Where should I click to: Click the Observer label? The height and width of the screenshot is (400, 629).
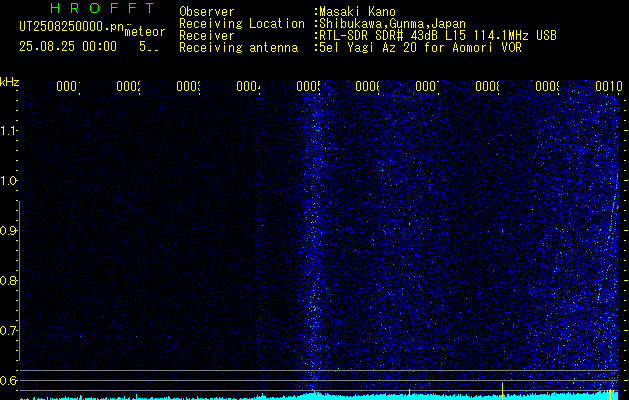click(x=207, y=12)
